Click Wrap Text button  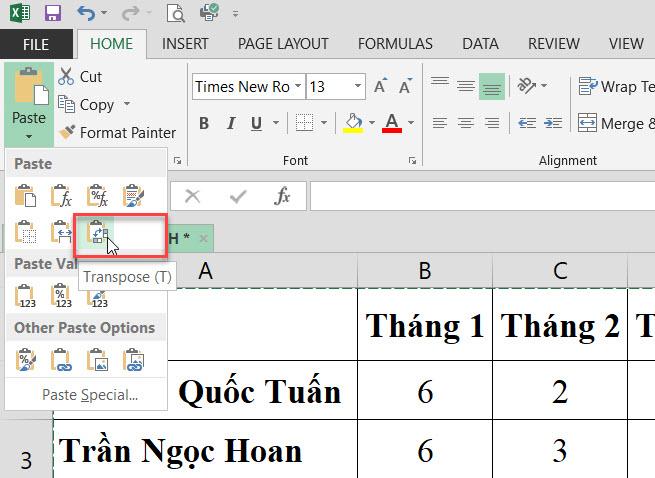point(616,86)
